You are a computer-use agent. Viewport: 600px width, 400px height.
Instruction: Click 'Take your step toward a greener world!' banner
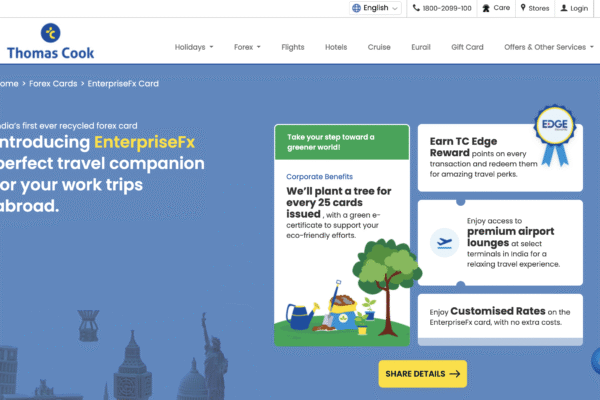342,142
